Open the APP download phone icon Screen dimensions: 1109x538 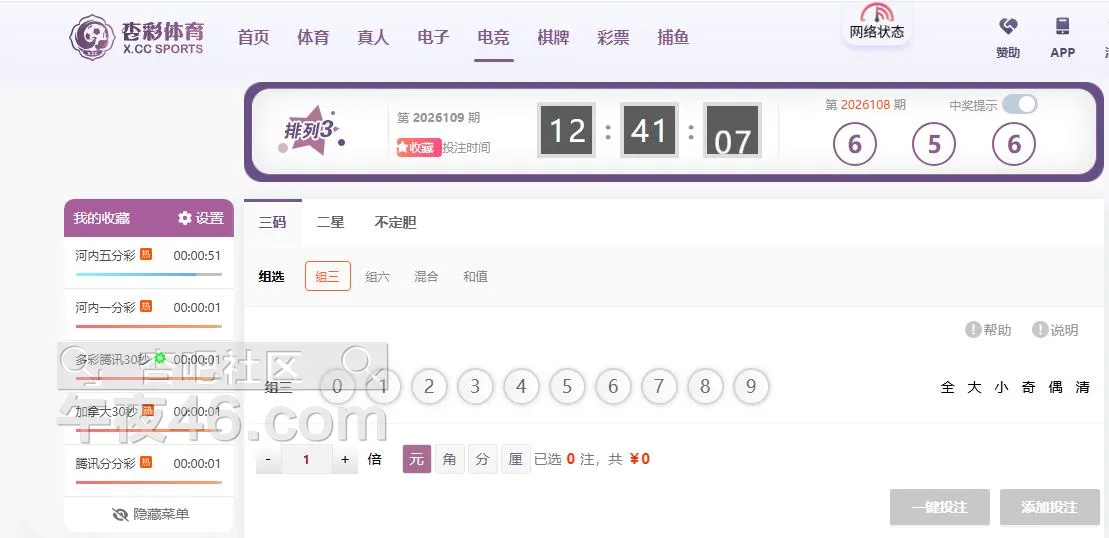click(x=1062, y=27)
